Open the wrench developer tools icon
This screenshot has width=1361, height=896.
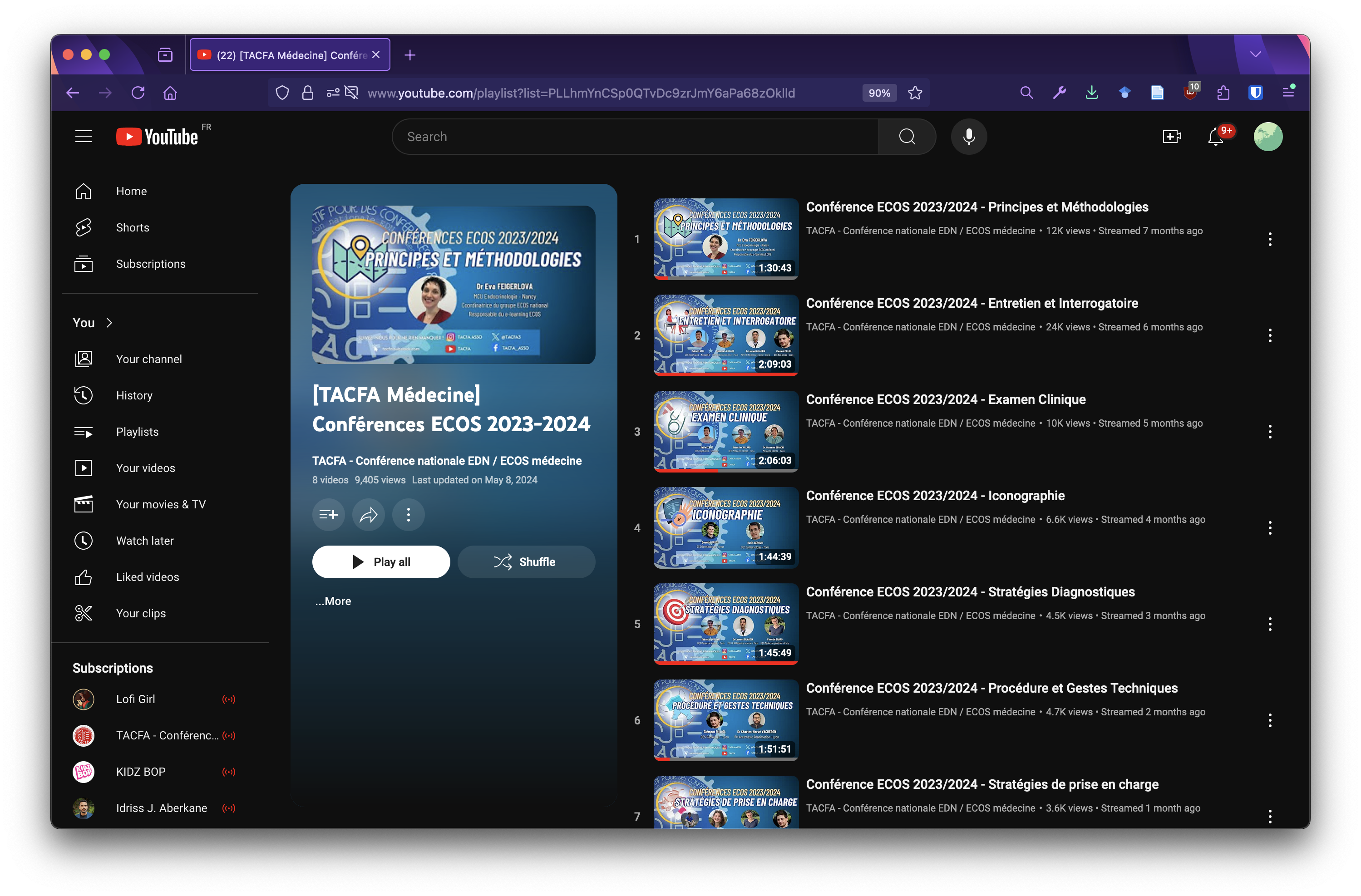(1059, 93)
